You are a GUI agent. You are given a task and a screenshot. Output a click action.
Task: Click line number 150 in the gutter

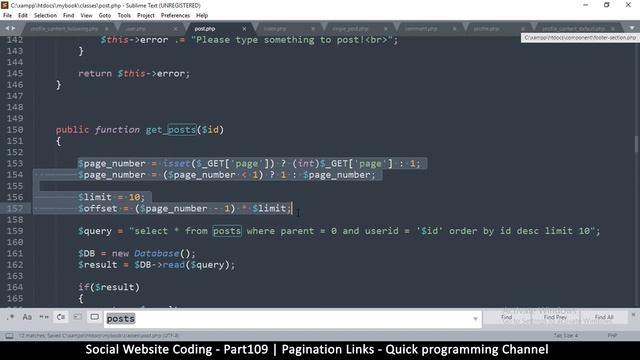pos(15,130)
